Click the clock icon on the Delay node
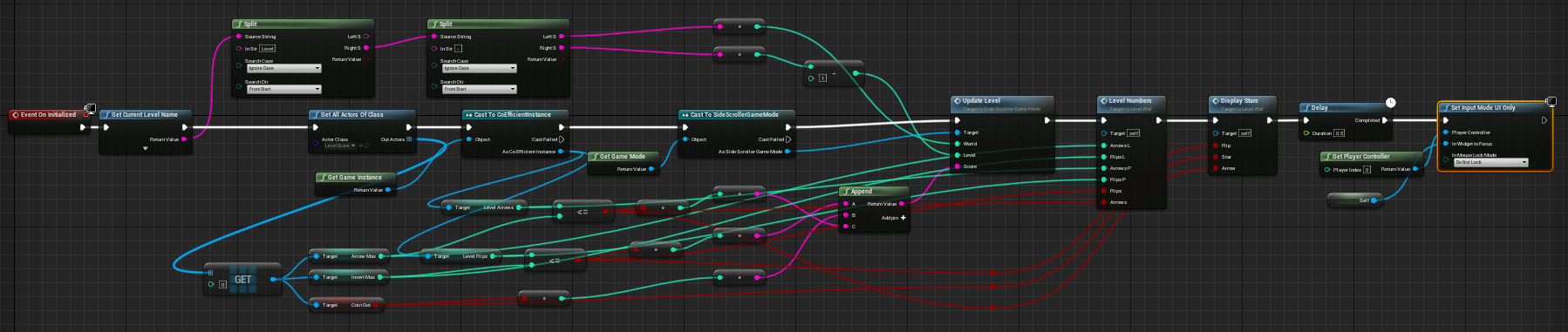The width and height of the screenshot is (1568, 332). pos(1390,103)
